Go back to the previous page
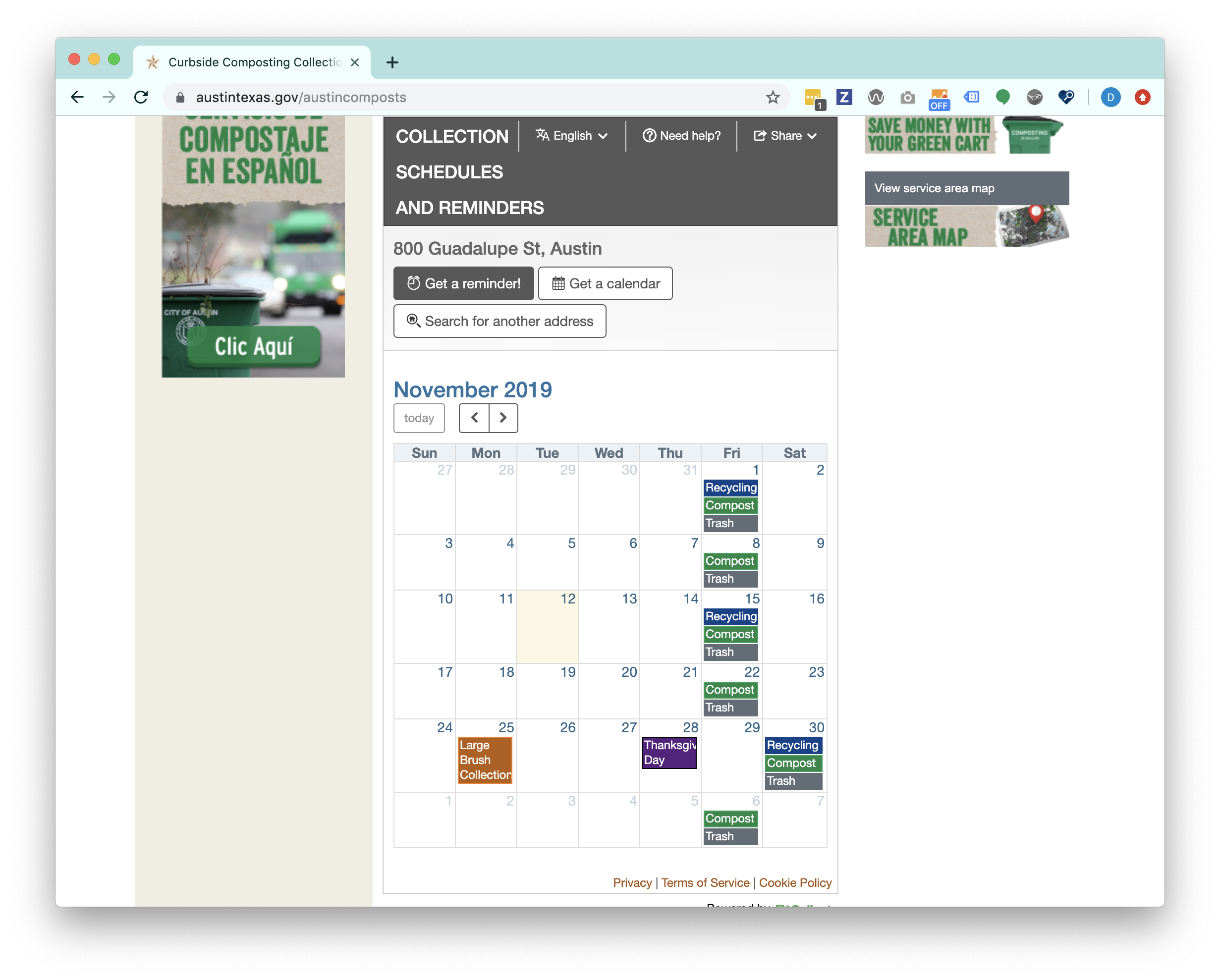 click(x=77, y=97)
